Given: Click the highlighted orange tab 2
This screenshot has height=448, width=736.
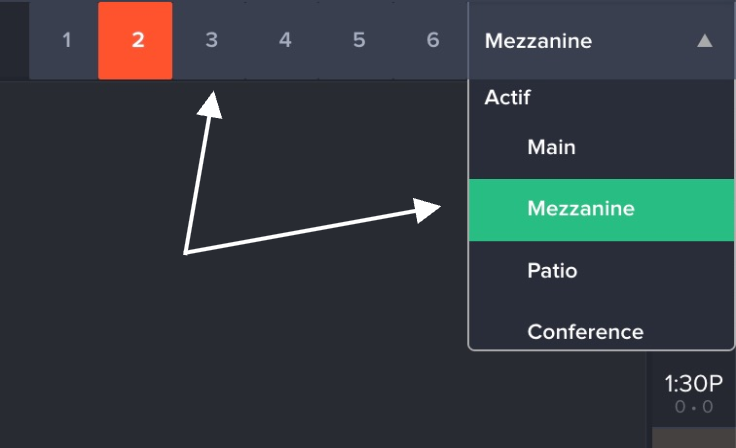Looking at the screenshot, I should [x=136, y=41].
